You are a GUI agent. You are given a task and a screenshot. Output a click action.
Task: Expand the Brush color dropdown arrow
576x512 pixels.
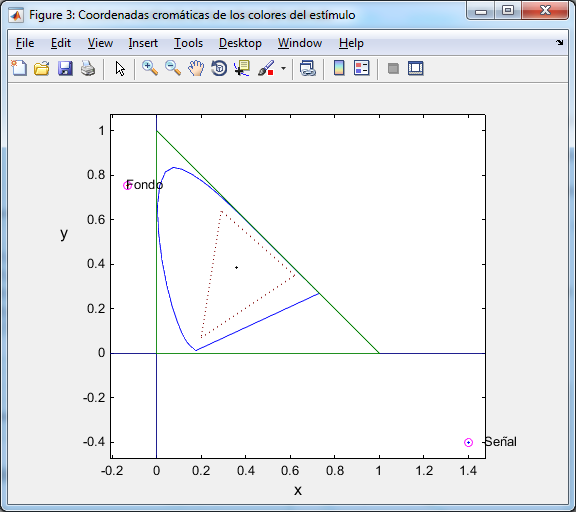tap(283, 68)
